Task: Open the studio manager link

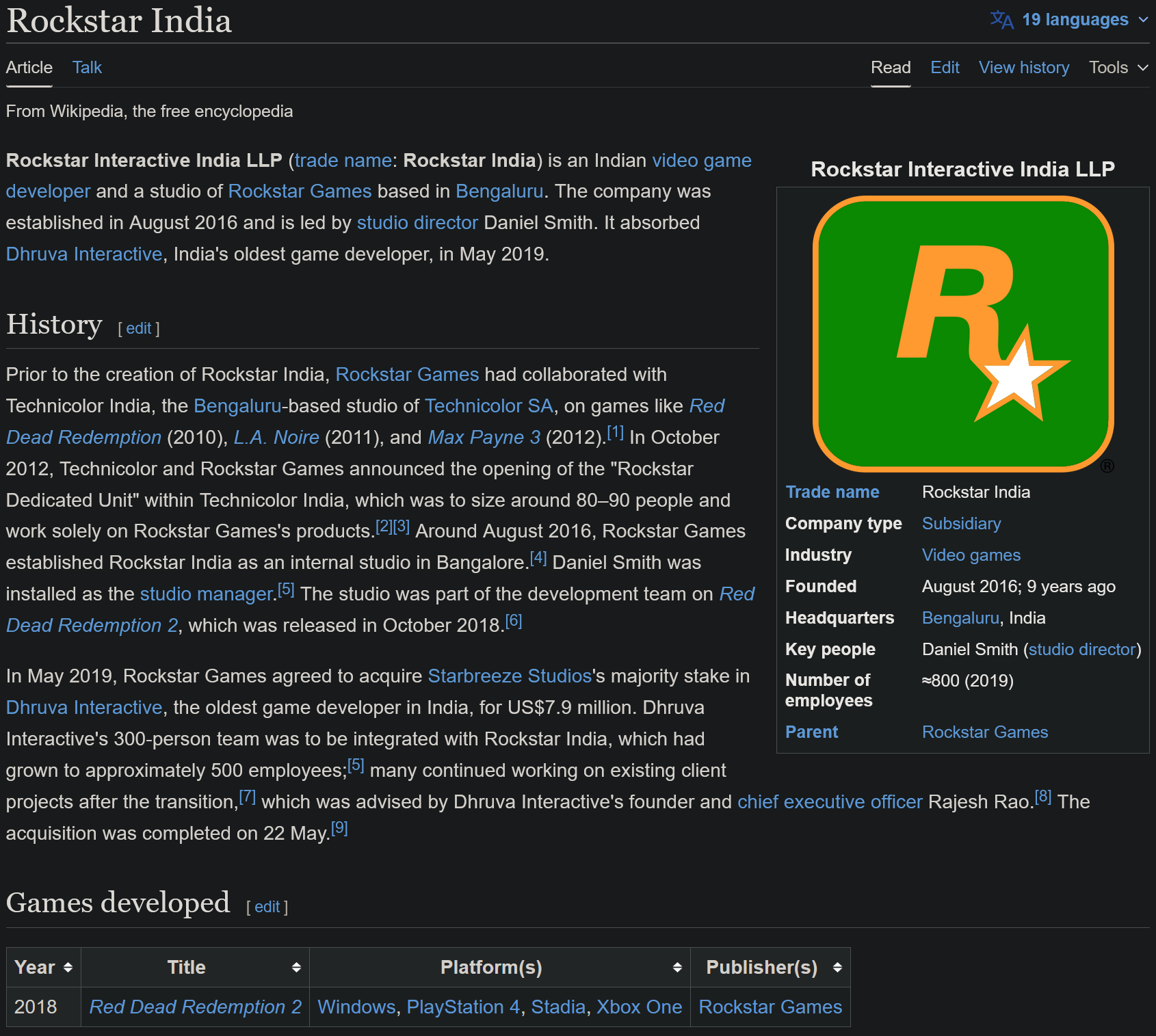Action: click(x=207, y=594)
